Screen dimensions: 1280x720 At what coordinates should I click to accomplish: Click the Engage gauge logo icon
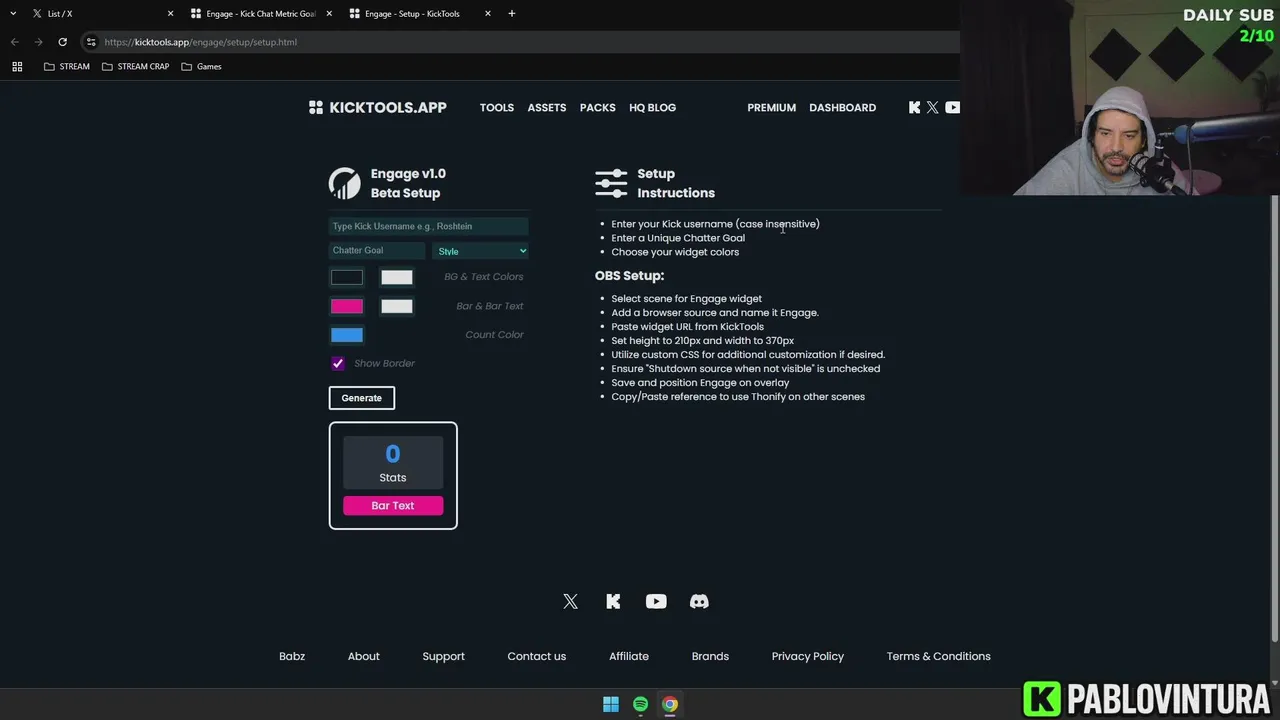(345, 183)
